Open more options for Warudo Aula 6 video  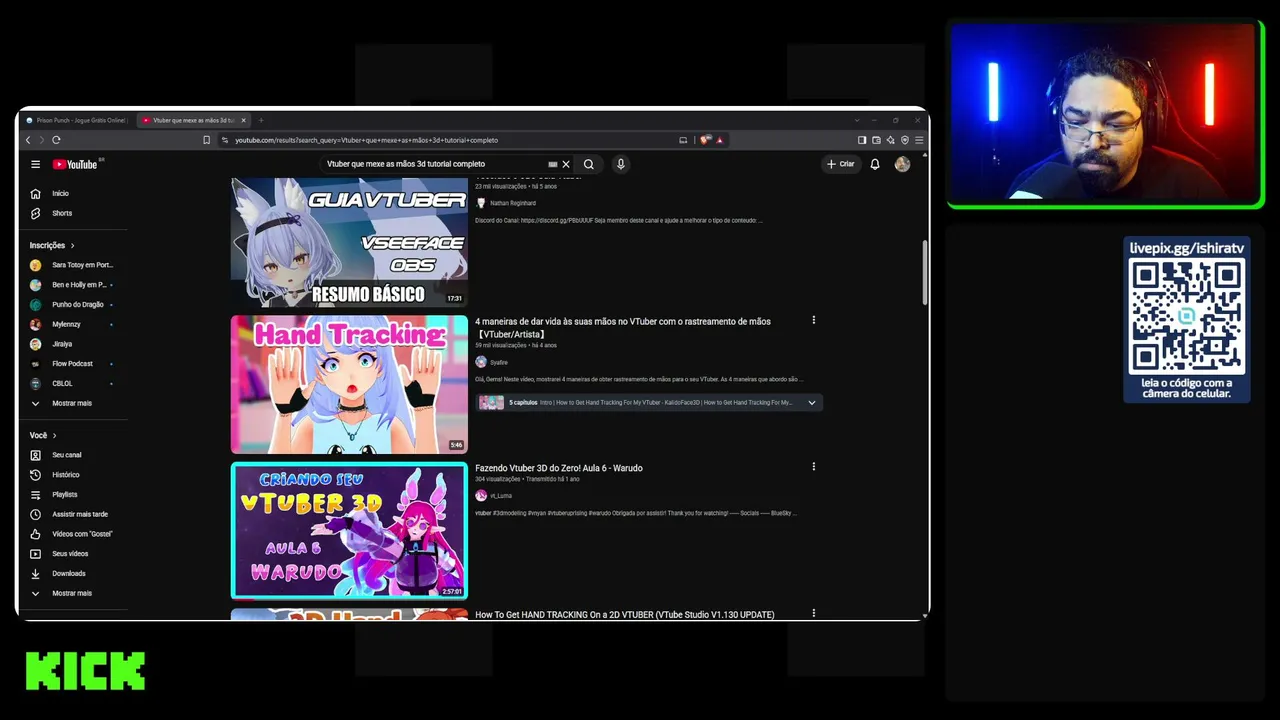813,466
